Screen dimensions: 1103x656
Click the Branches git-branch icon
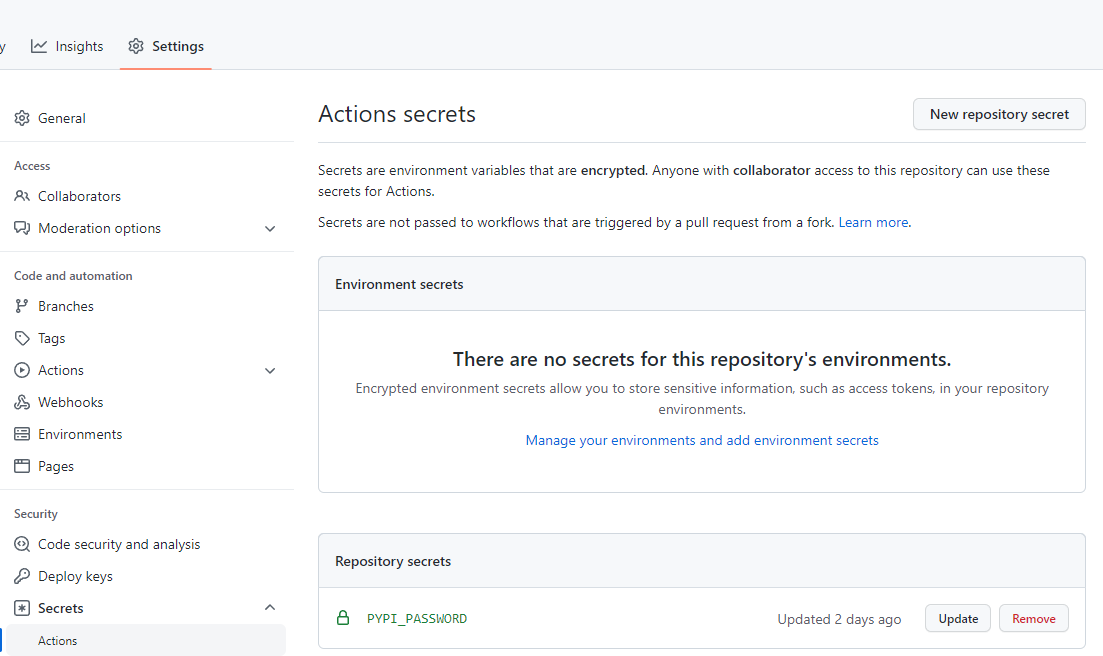(22, 306)
